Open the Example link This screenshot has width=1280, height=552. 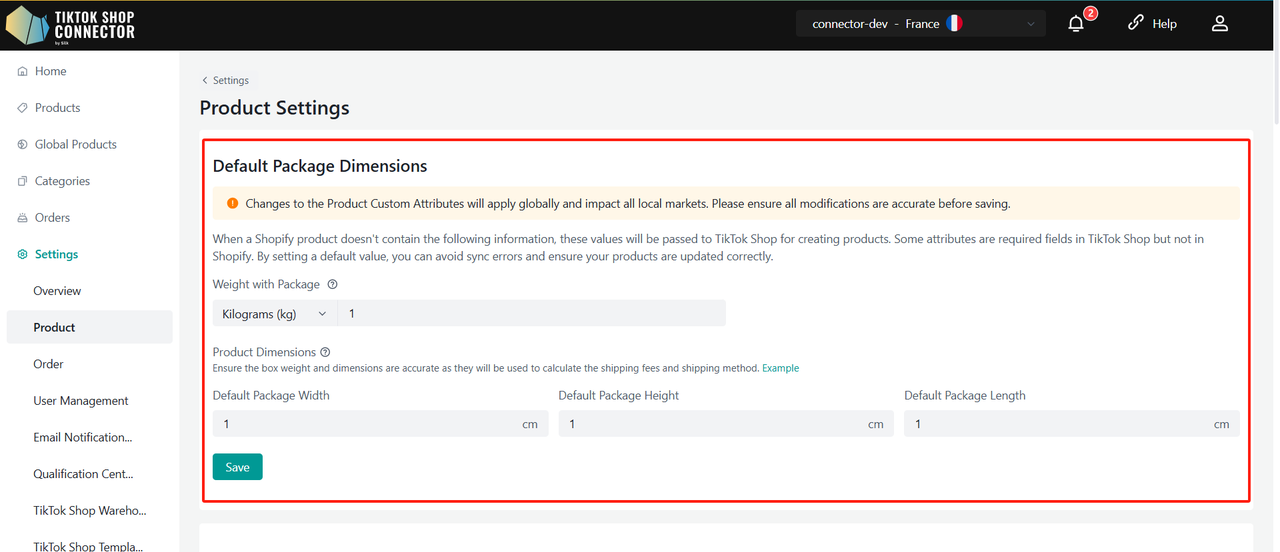(780, 368)
